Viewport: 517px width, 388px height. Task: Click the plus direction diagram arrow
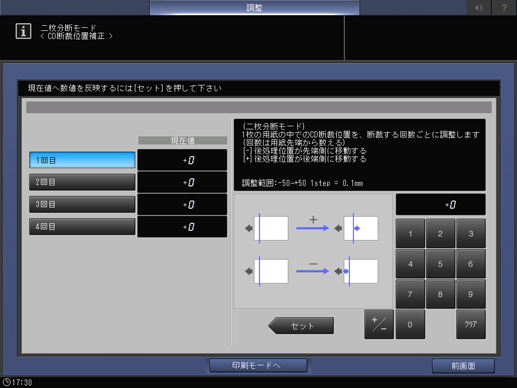pos(312,228)
